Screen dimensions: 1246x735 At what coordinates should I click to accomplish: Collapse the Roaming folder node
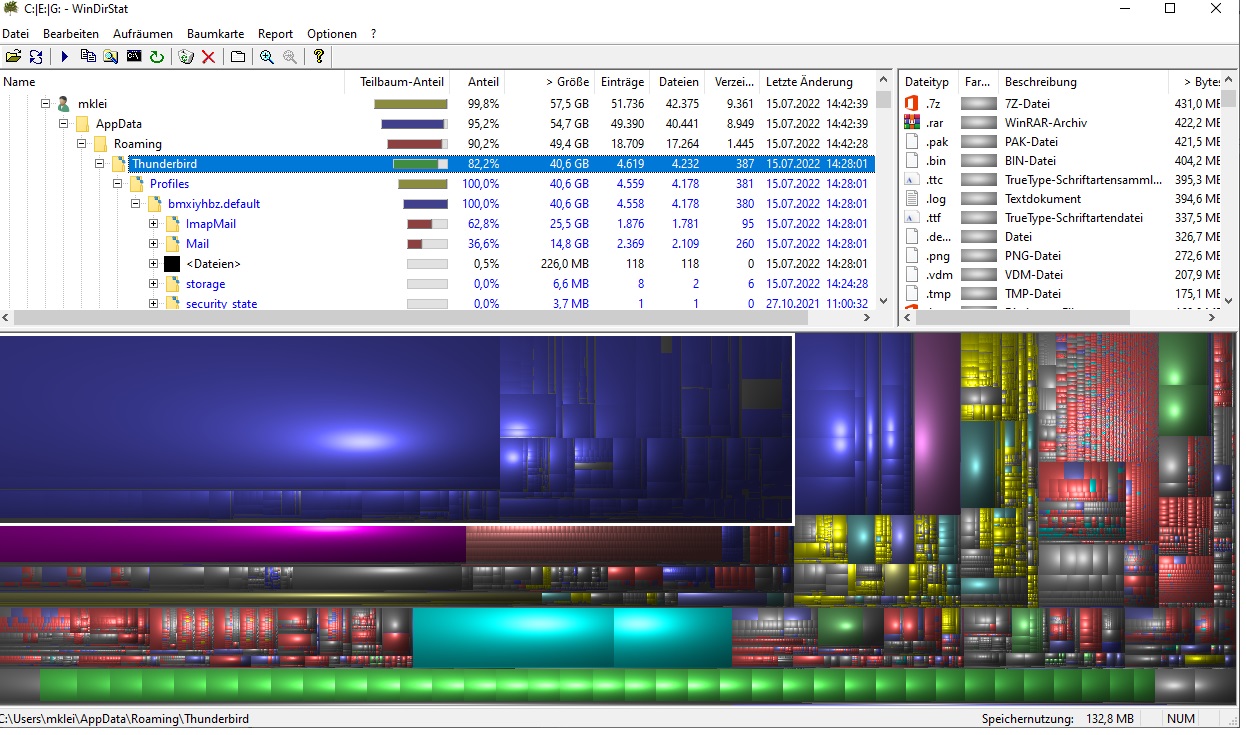(81, 144)
